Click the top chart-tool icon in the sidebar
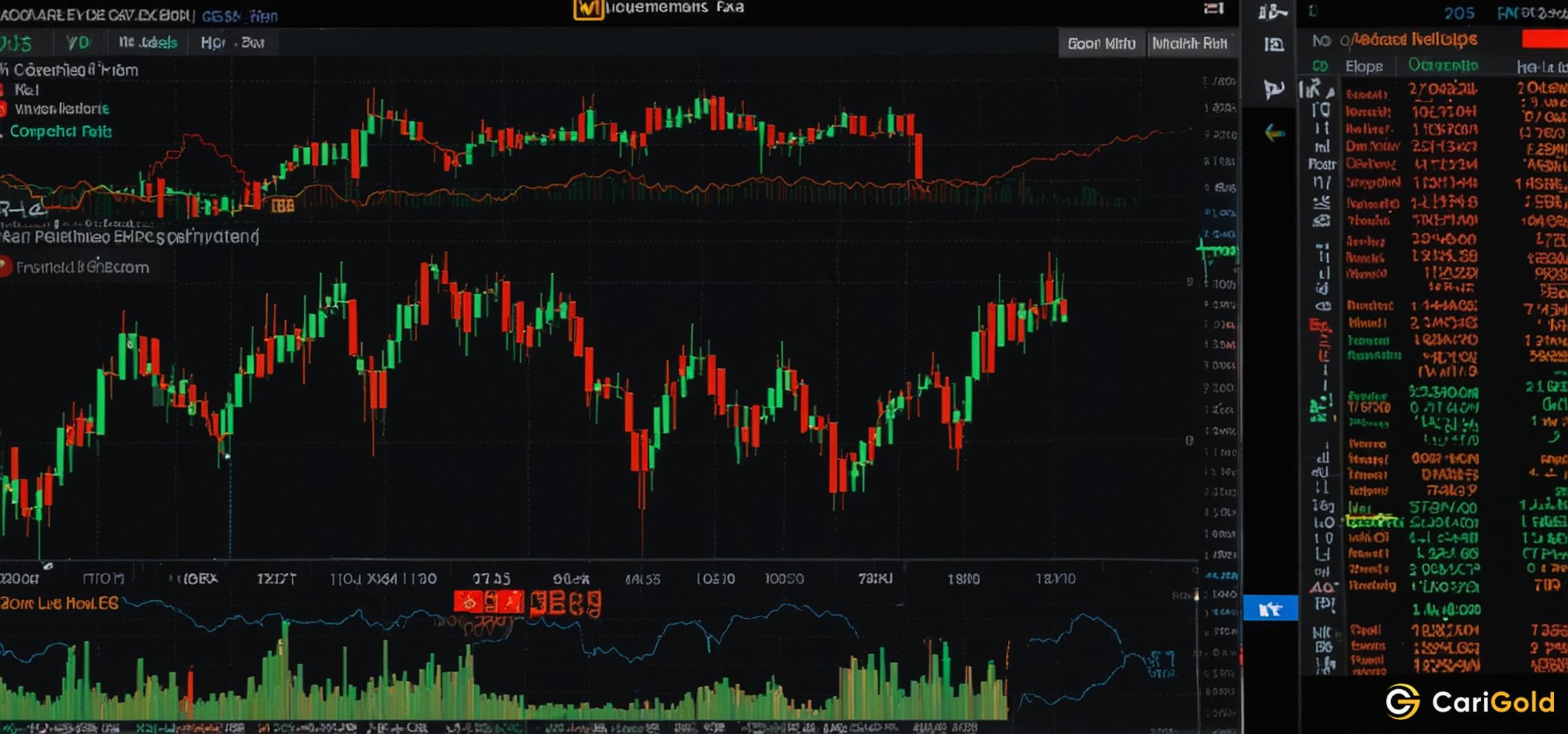The image size is (1568, 734). click(x=1273, y=12)
